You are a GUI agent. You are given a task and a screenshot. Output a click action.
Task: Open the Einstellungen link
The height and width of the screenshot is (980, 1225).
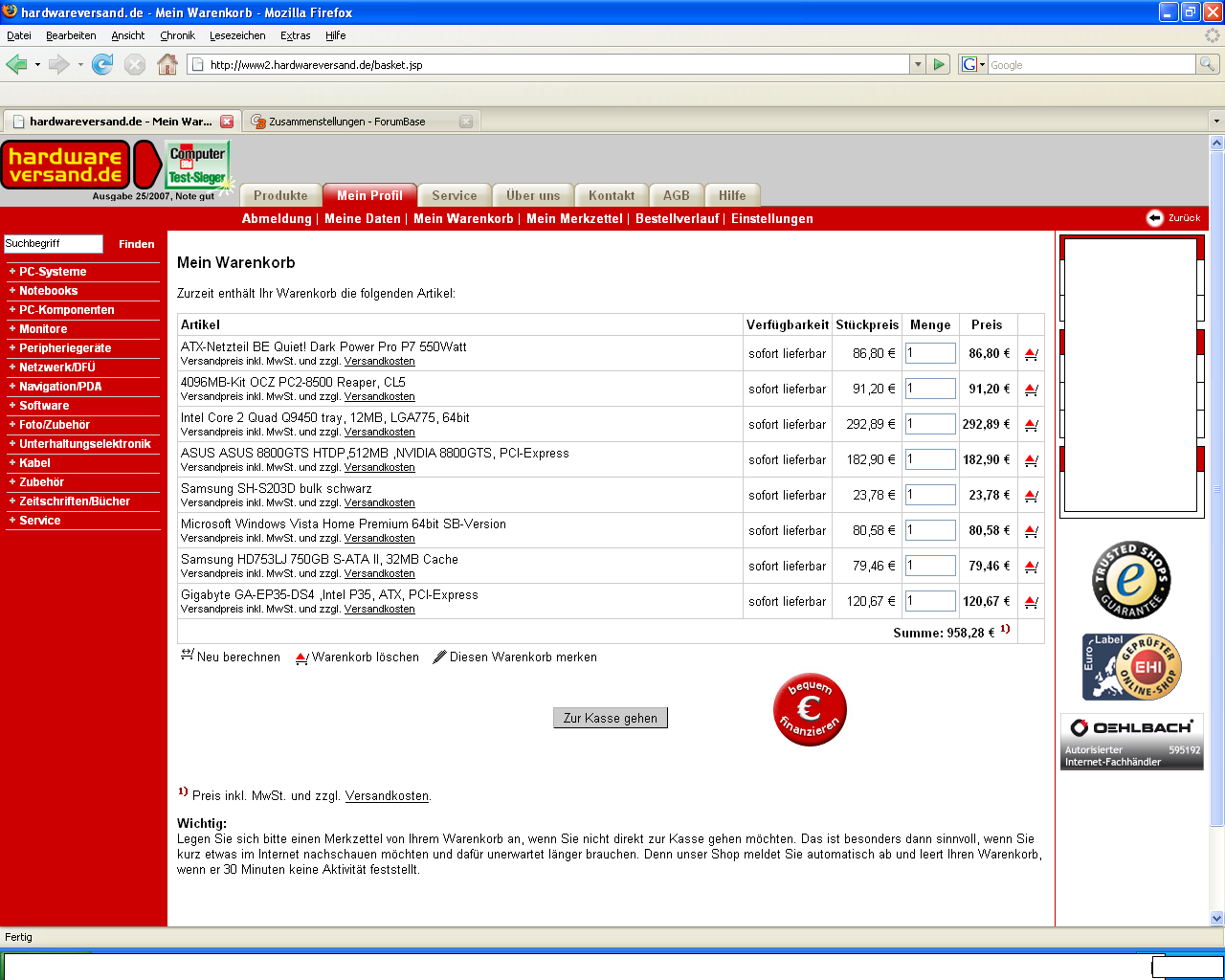pyautogui.click(x=772, y=218)
